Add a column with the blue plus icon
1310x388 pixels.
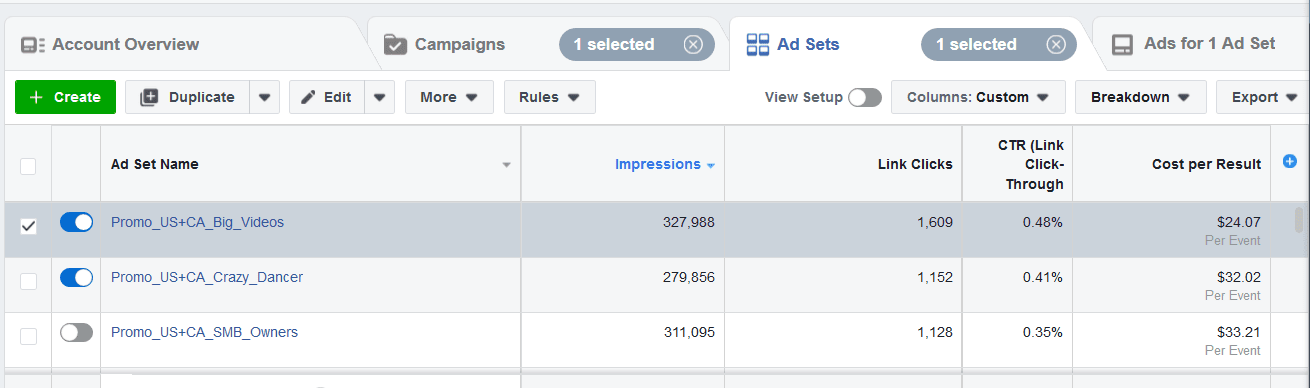(1290, 162)
